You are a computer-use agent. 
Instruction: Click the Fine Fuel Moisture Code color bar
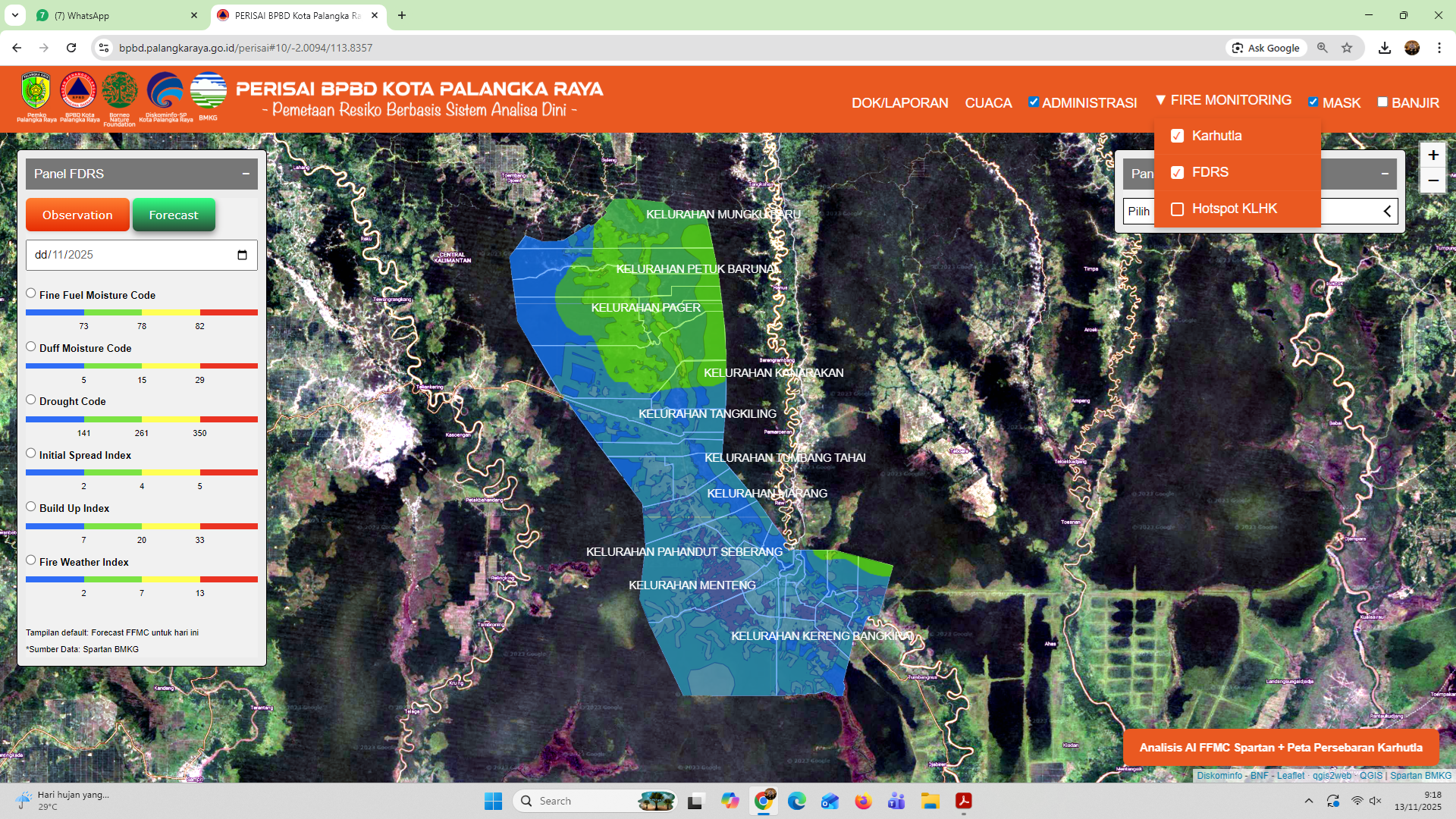142,312
